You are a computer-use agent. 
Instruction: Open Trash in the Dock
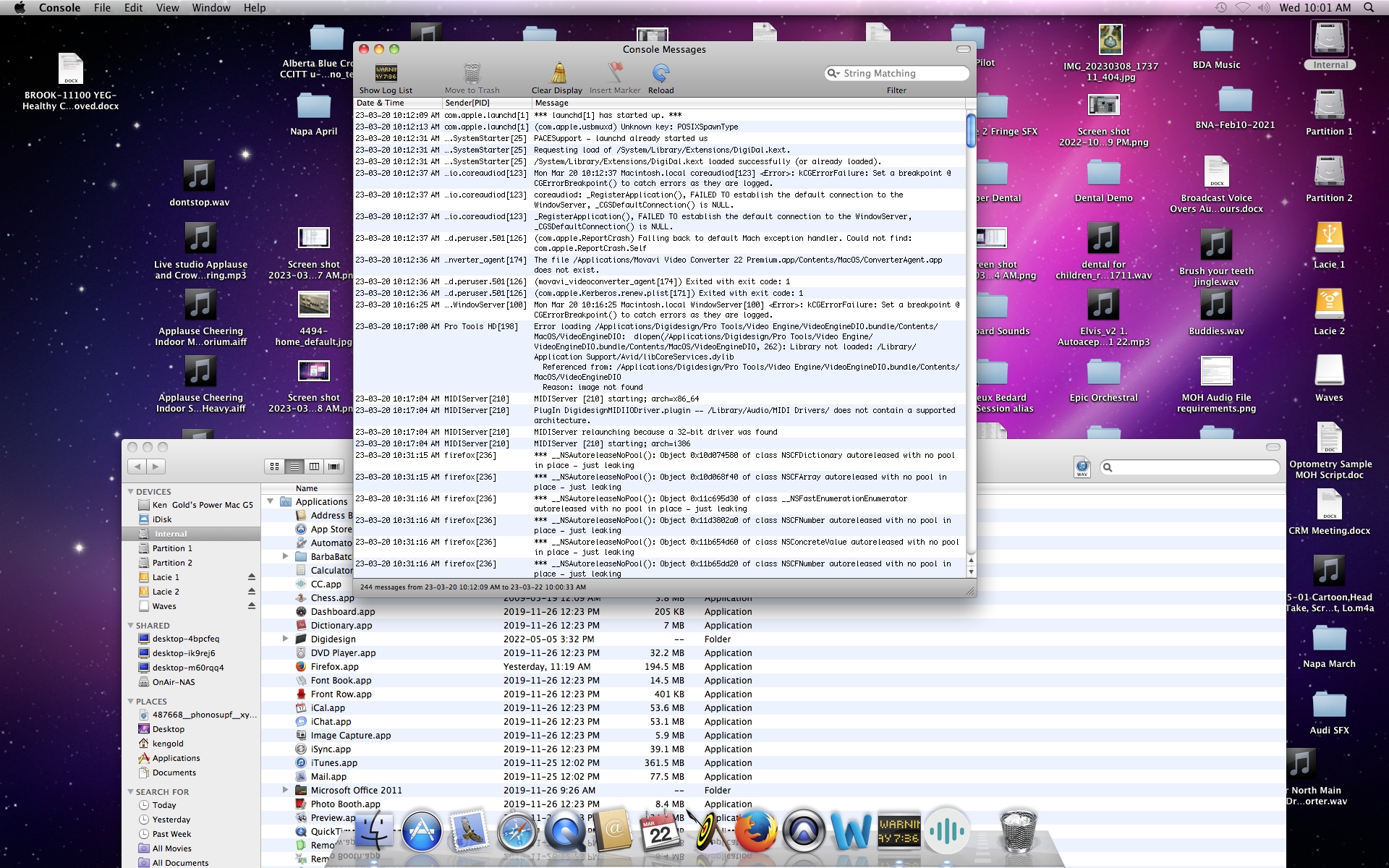[x=1019, y=830]
